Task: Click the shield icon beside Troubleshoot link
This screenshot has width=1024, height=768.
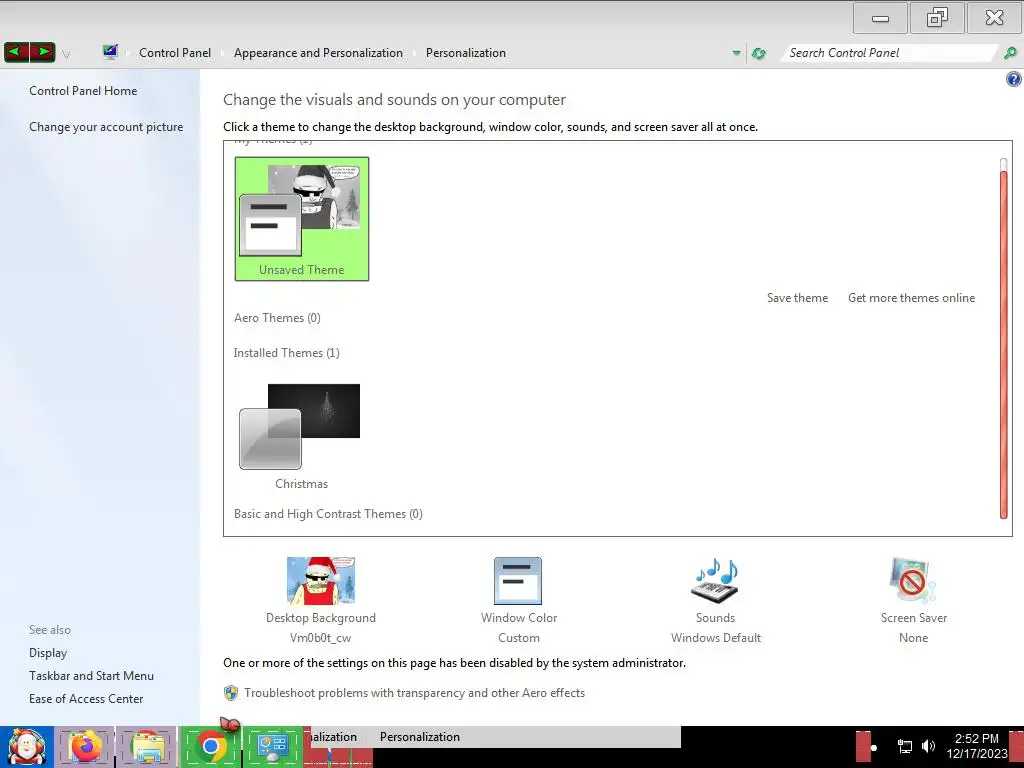Action: [x=231, y=693]
